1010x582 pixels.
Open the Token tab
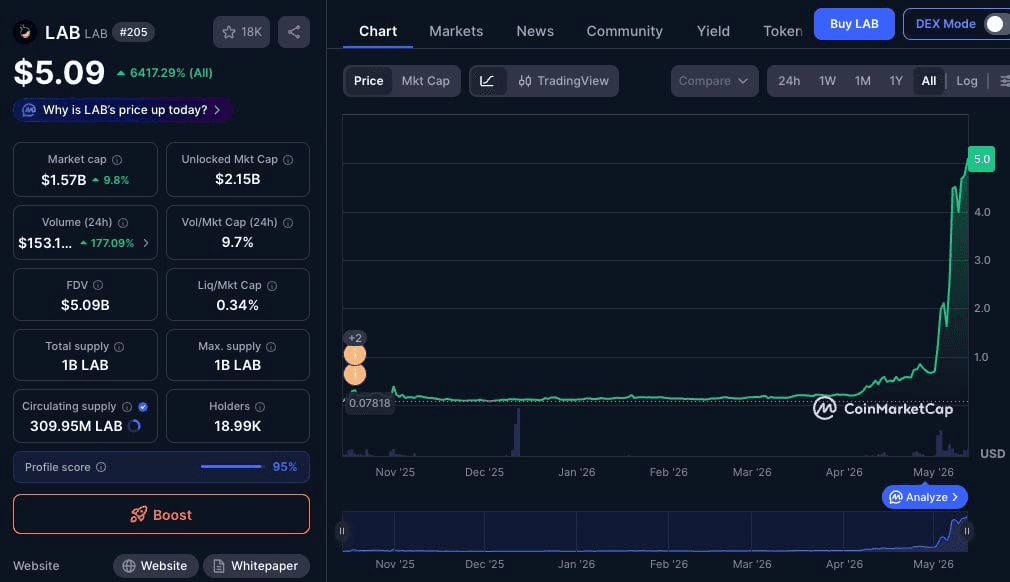click(x=783, y=31)
